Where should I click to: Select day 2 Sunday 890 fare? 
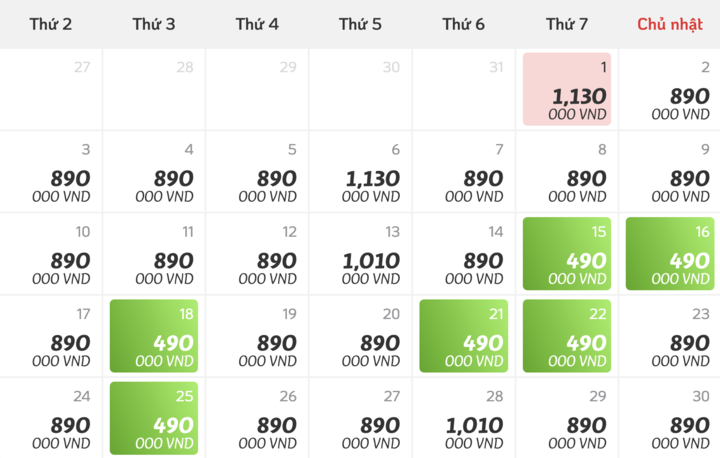670,89
